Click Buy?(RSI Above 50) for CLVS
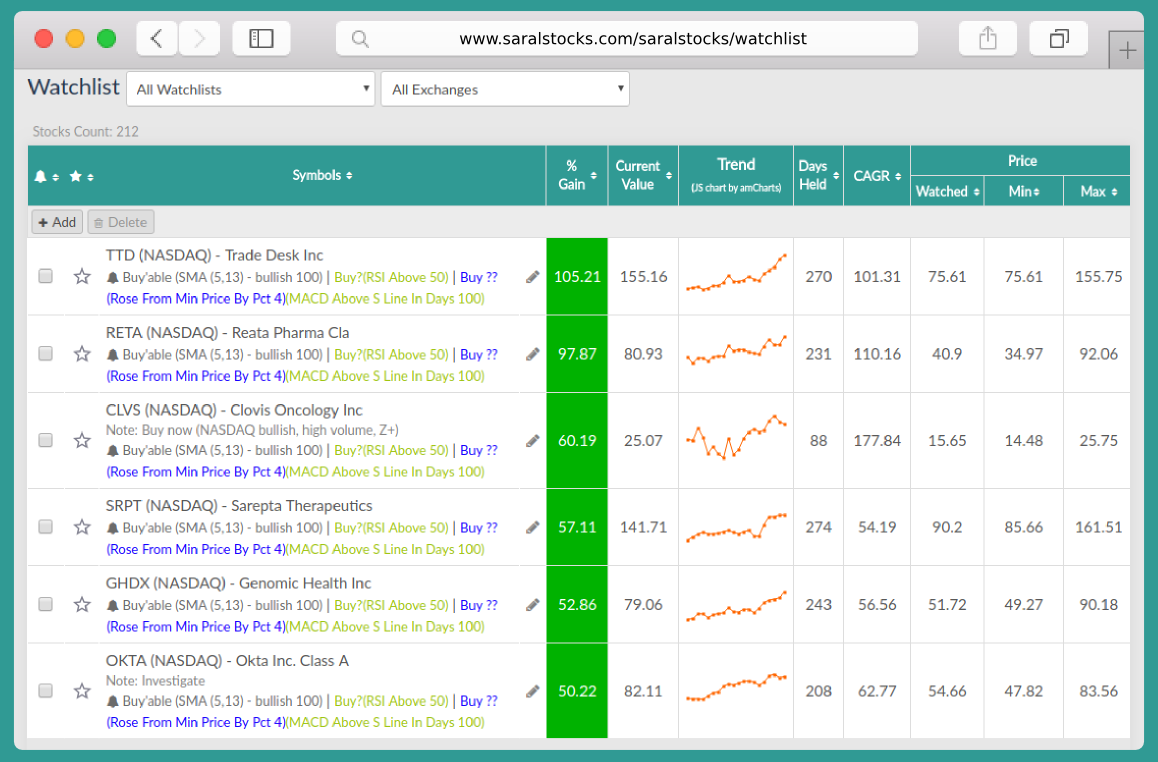The width and height of the screenshot is (1158, 762). (391, 450)
